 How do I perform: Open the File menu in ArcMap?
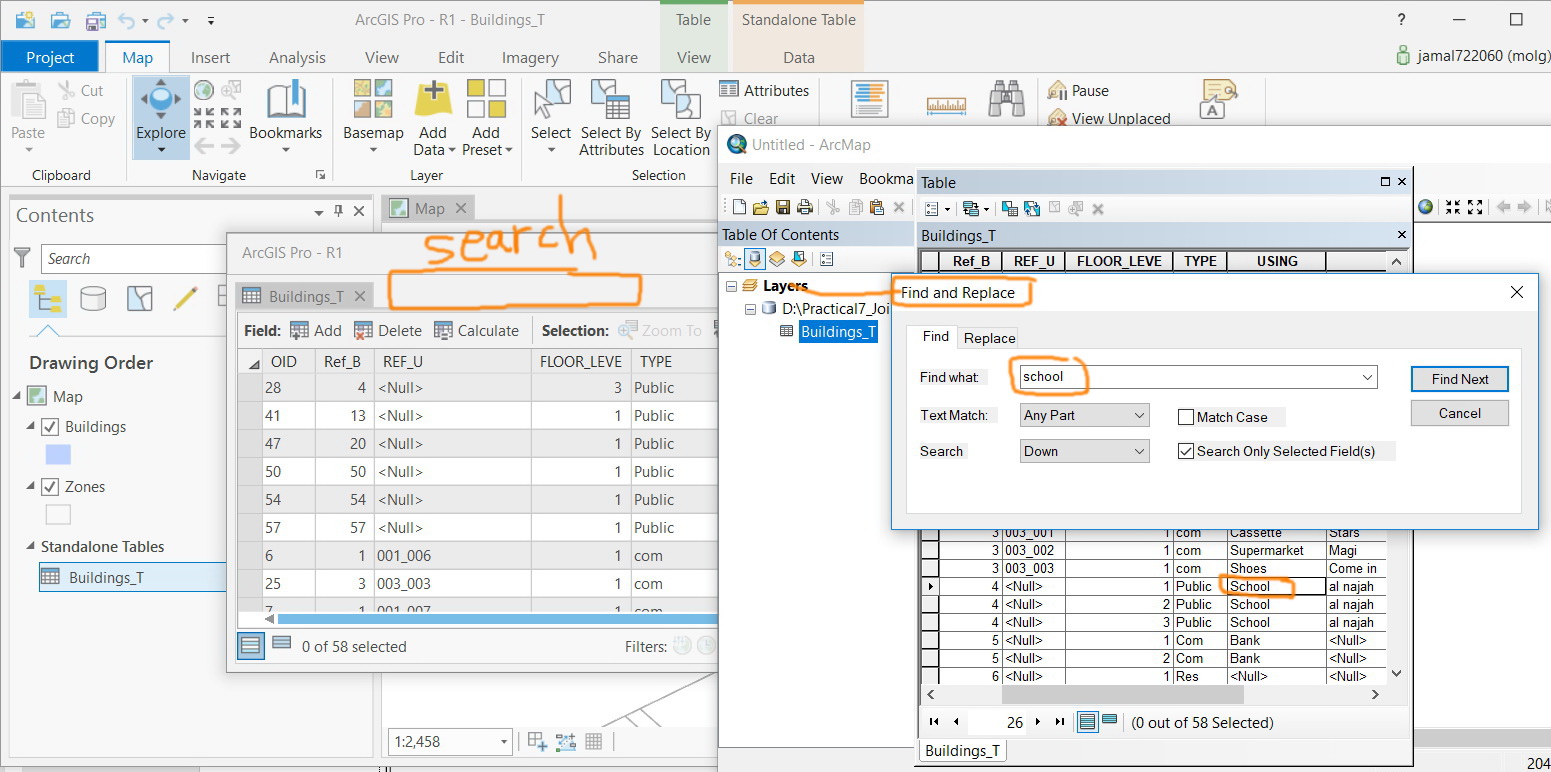click(x=741, y=179)
